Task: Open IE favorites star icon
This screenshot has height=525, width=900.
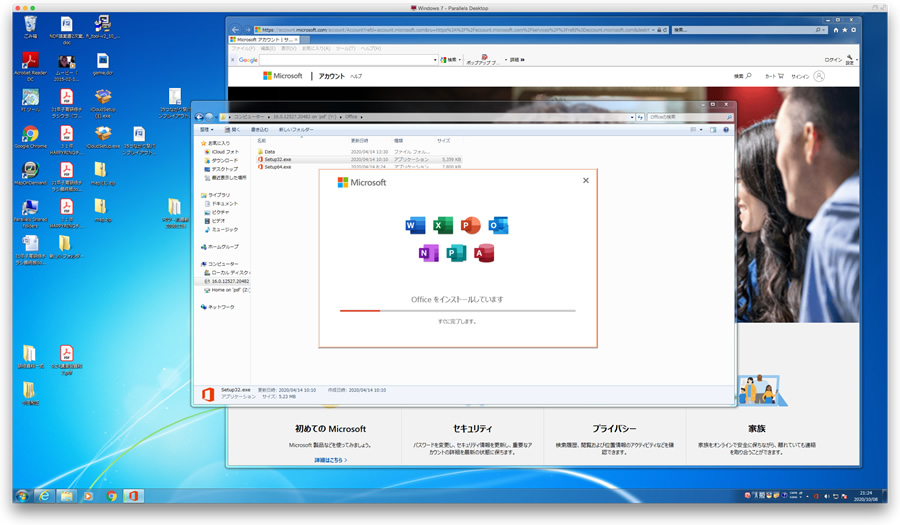Action: (844, 30)
